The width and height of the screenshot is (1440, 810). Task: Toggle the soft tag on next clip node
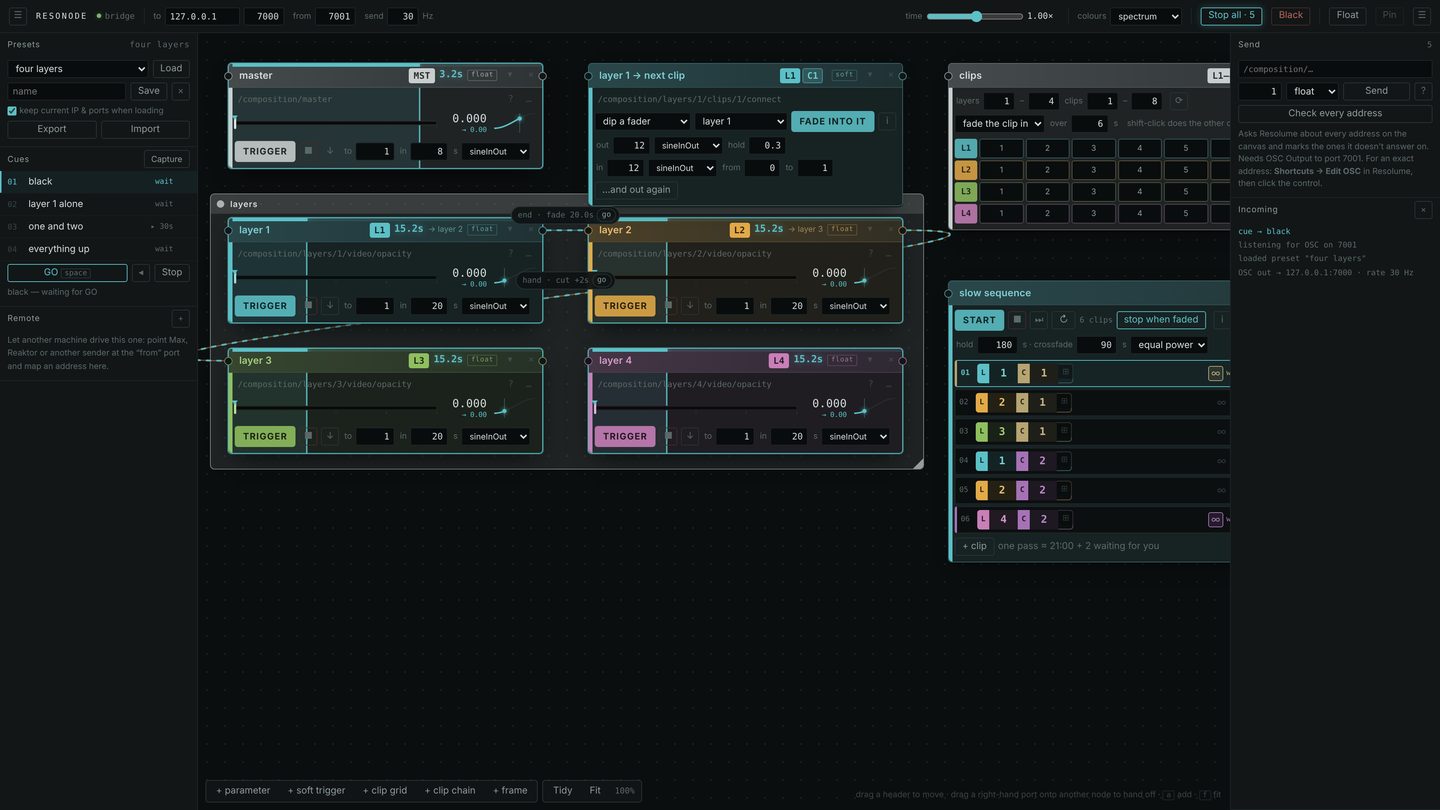(844, 75)
